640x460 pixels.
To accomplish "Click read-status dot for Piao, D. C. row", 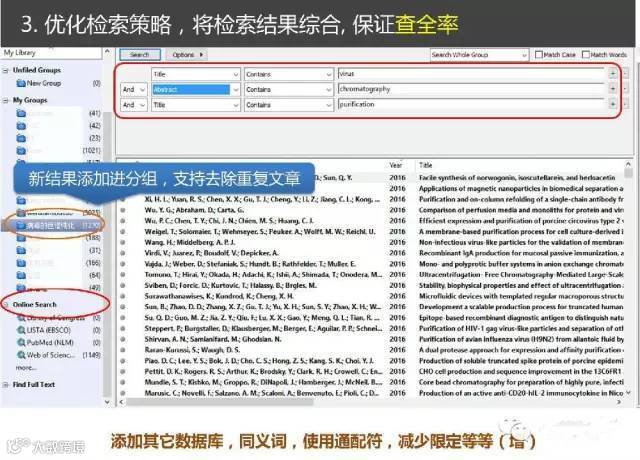I will tap(122, 361).
